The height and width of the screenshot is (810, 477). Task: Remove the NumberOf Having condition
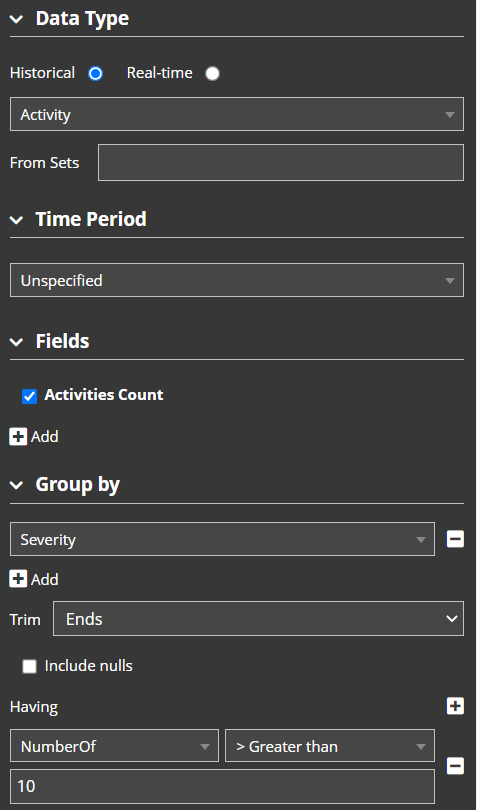point(455,766)
